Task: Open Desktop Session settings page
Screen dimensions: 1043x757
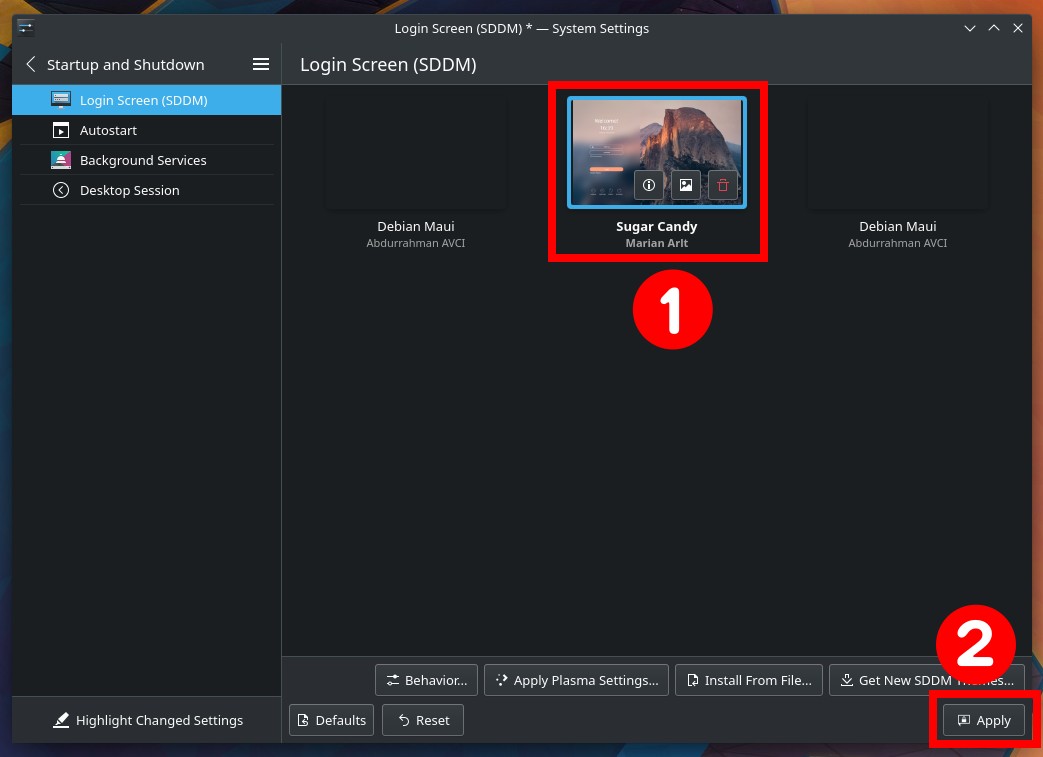Action: coord(146,190)
